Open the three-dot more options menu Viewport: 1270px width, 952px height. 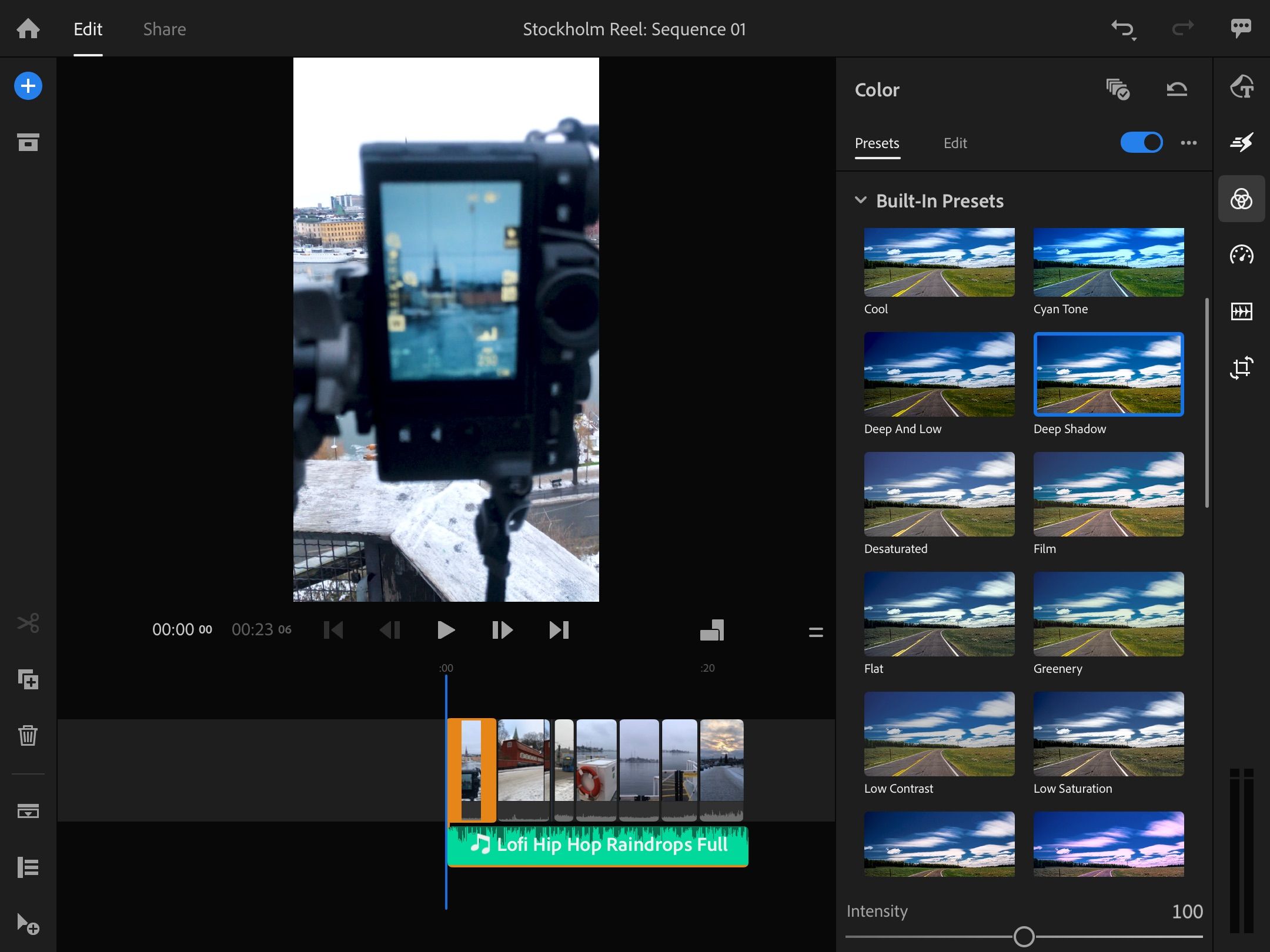tap(1188, 143)
